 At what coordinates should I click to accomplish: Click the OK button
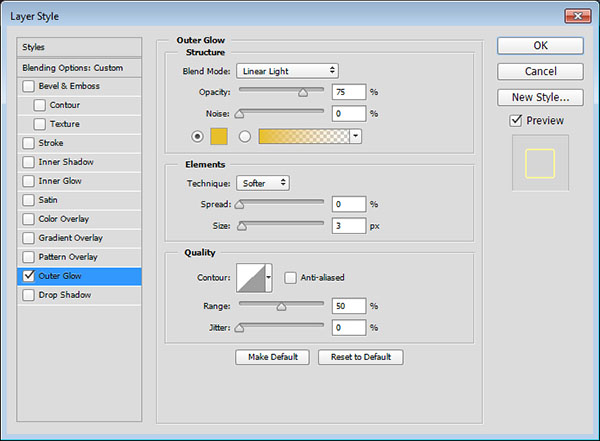coord(540,45)
